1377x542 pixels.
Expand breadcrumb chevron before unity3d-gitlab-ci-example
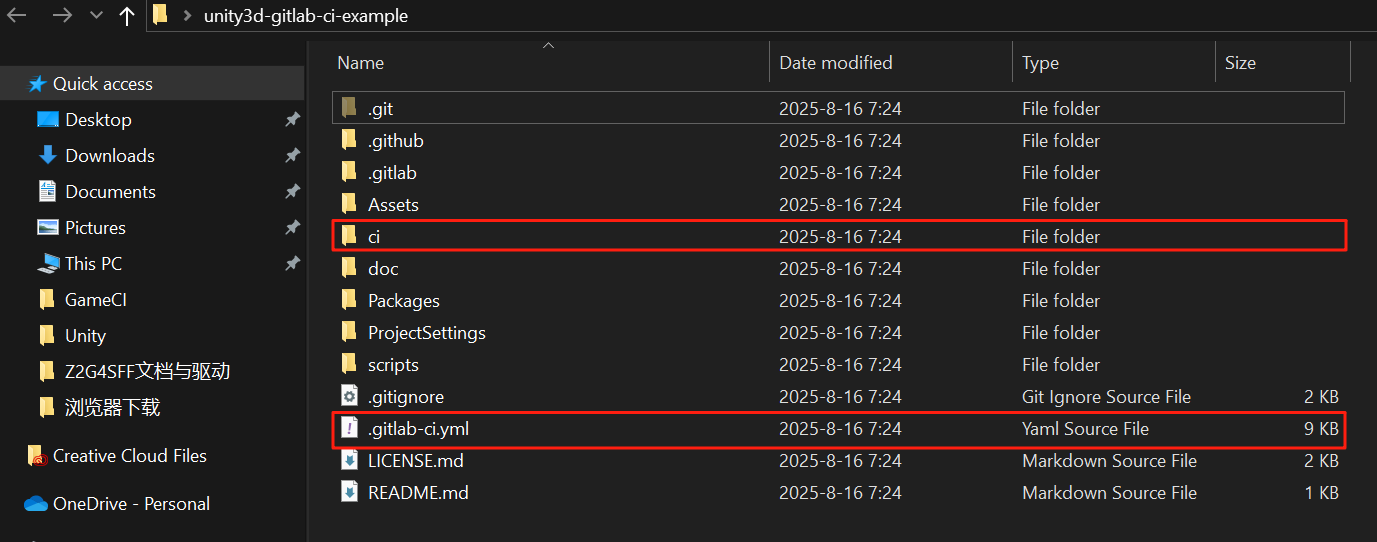[x=187, y=16]
